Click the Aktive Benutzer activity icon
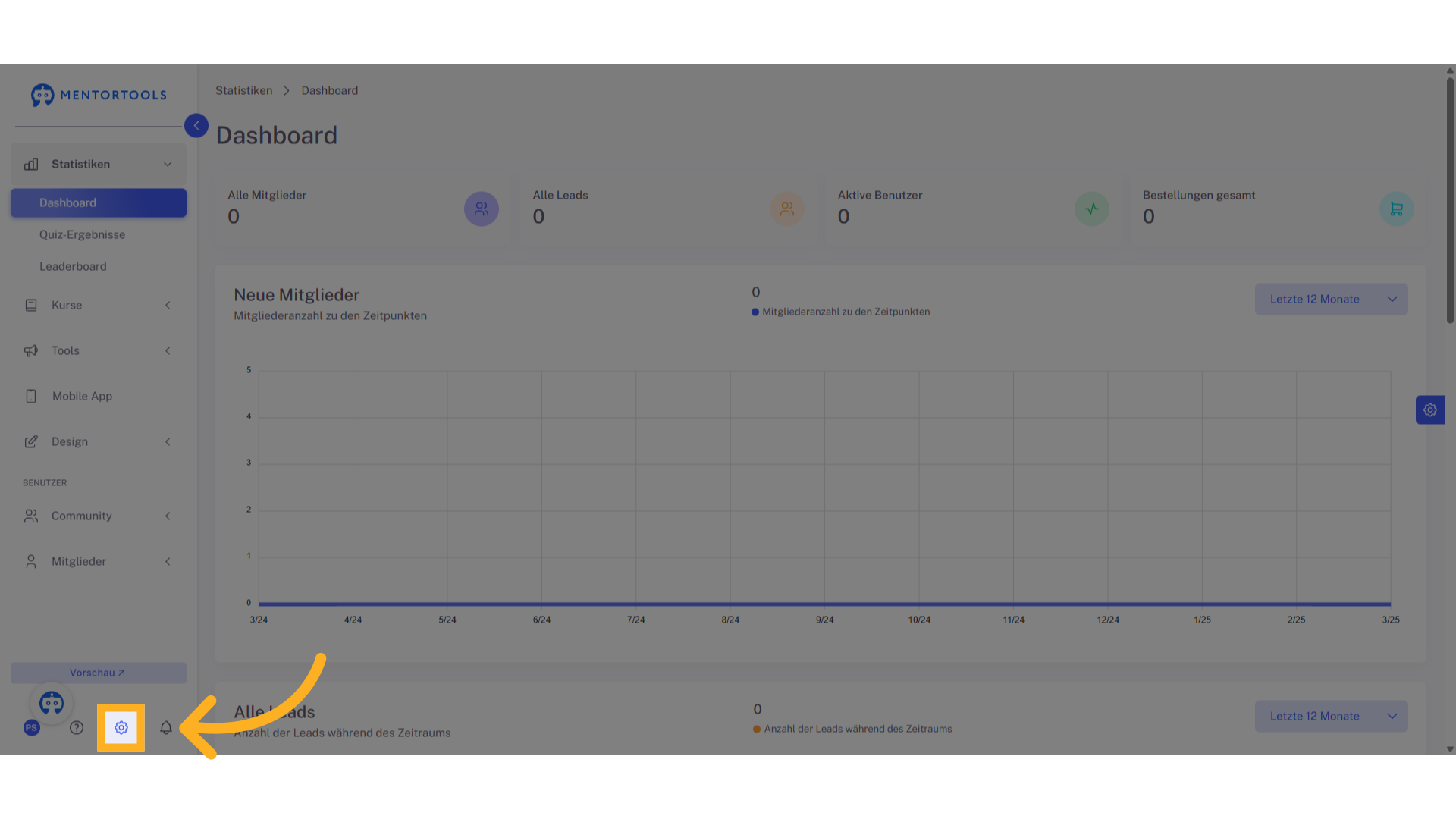 1092,209
